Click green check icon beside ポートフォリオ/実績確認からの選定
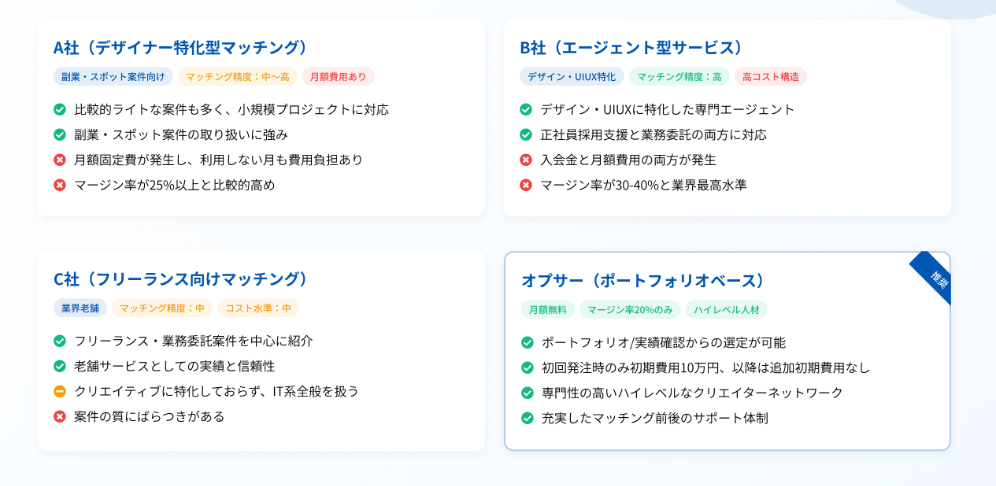 click(x=527, y=342)
